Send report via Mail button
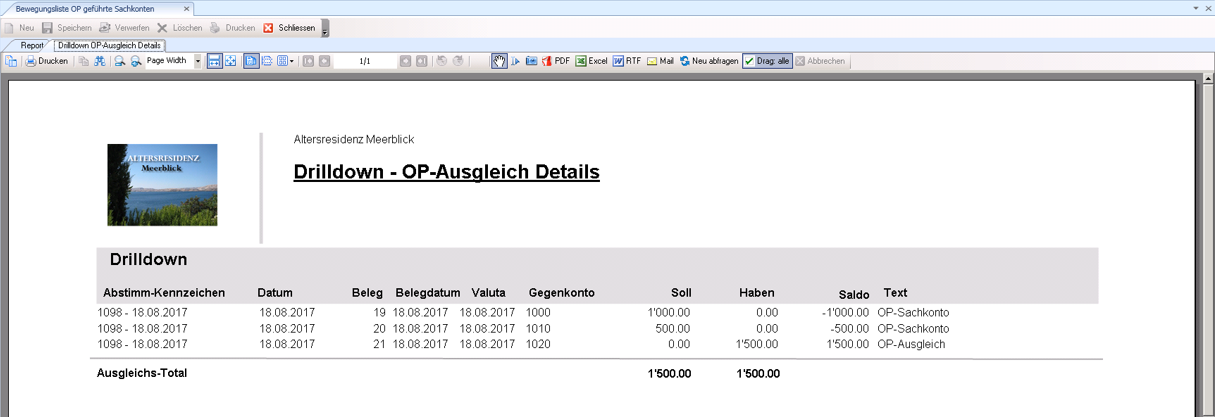Screen dimensions: 1217x417 tap(660, 61)
